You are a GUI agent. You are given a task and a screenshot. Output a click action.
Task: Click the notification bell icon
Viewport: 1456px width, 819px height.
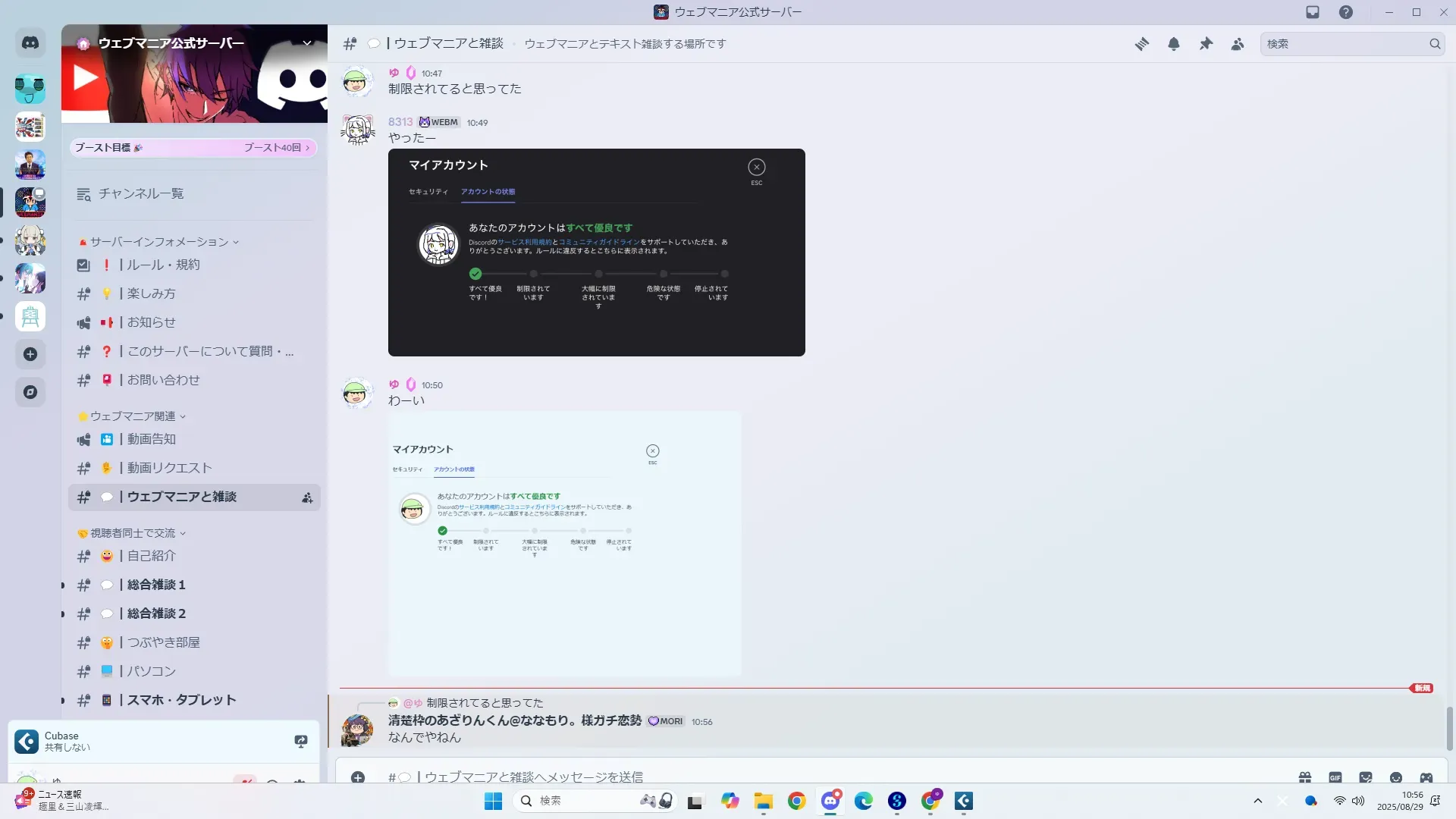[x=1173, y=44]
